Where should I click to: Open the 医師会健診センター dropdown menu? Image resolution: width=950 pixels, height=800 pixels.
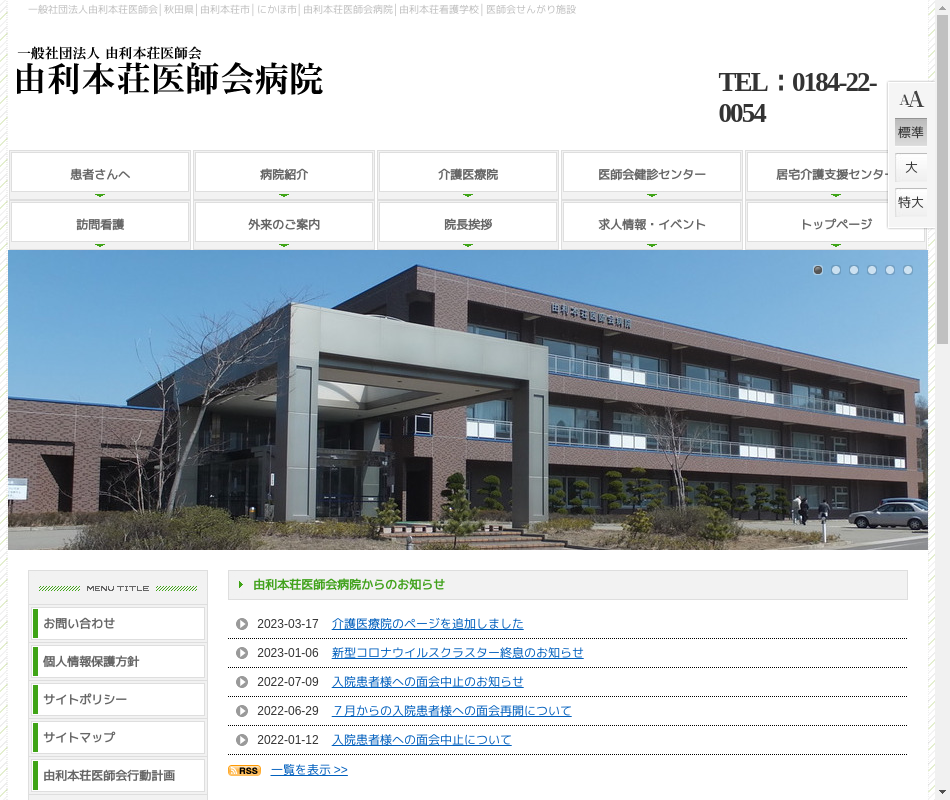(652, 174)
